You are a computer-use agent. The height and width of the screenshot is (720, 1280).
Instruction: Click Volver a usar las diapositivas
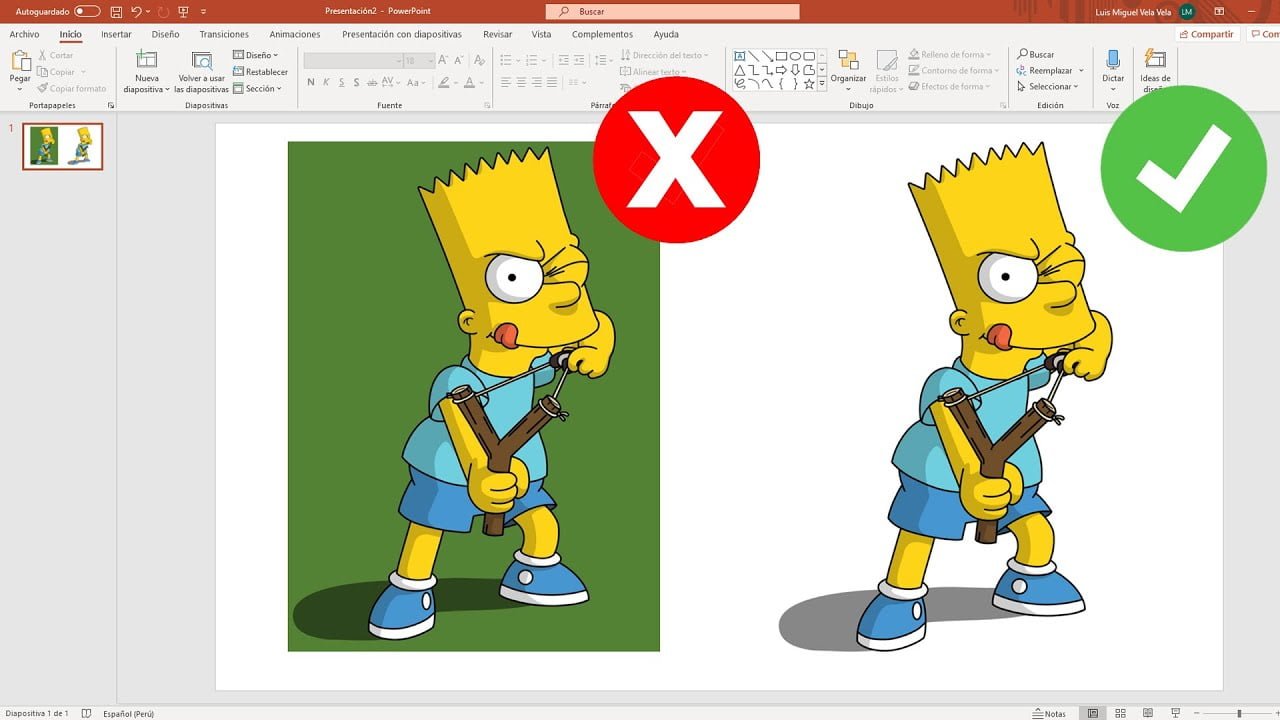click(x=202, y=71)
